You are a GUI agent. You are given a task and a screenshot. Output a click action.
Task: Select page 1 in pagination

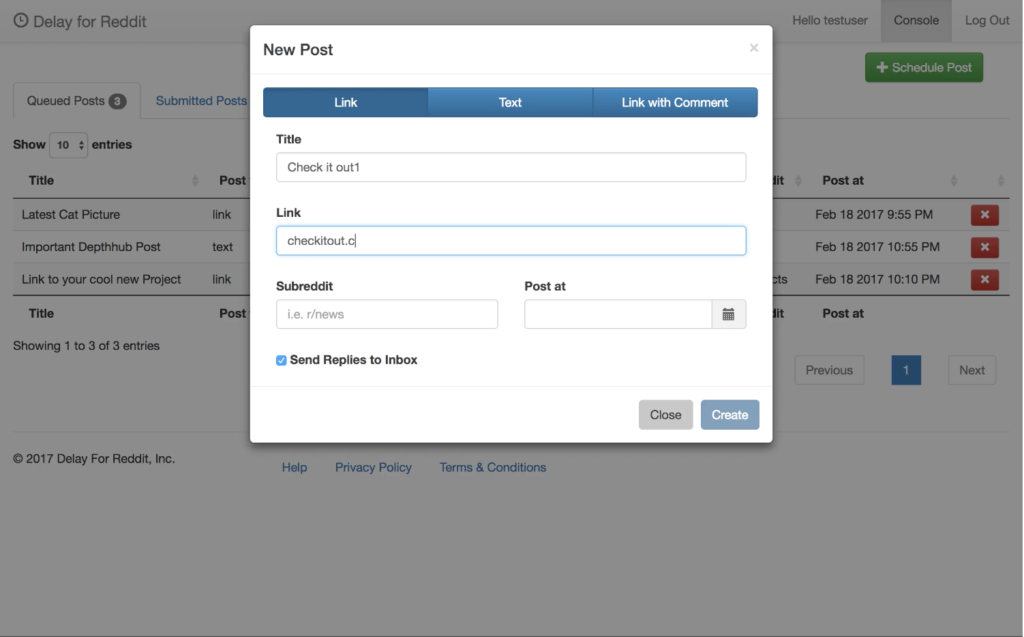(x=906, y=370)
